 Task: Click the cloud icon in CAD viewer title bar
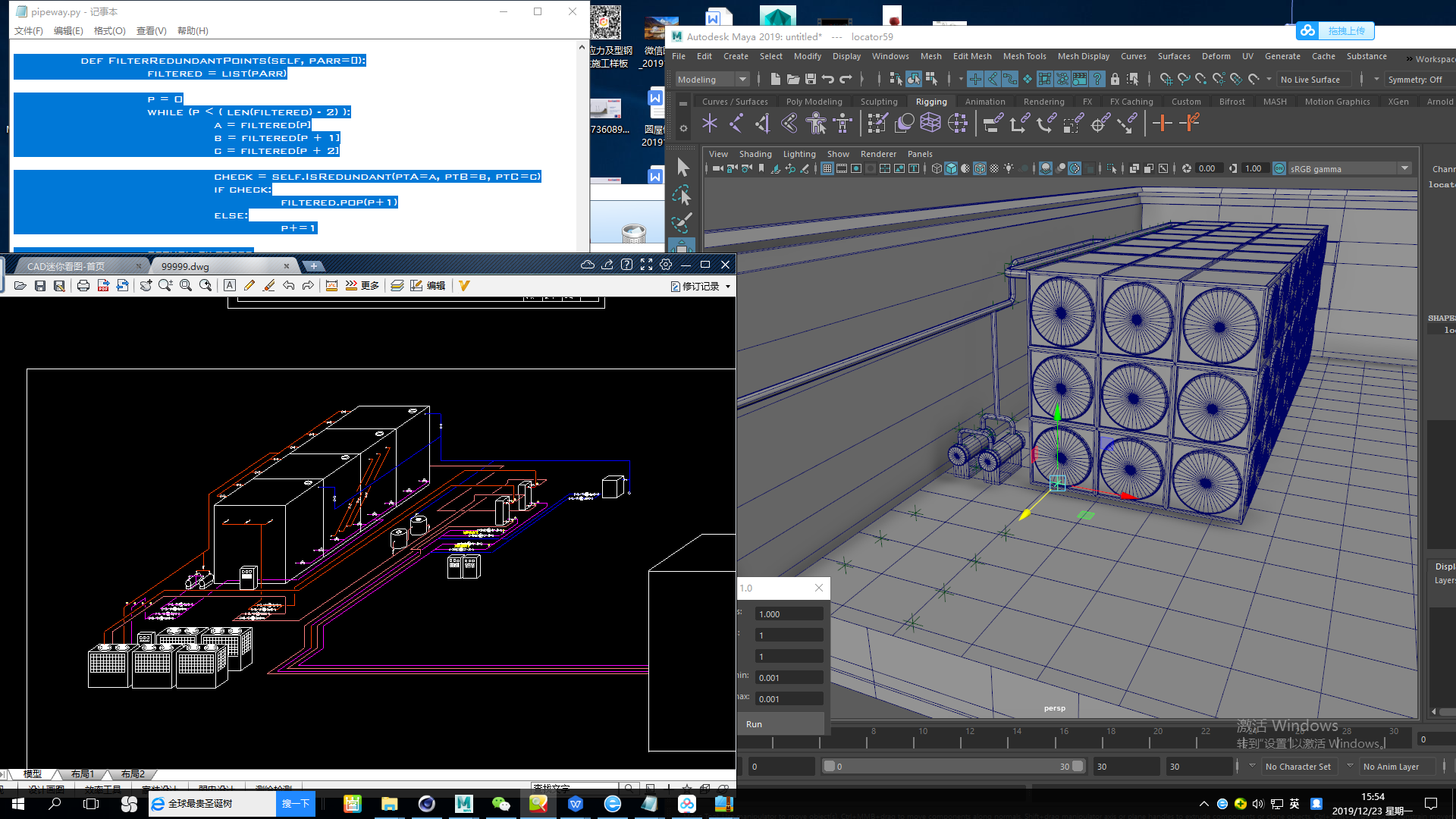click(x=588, y=265)
